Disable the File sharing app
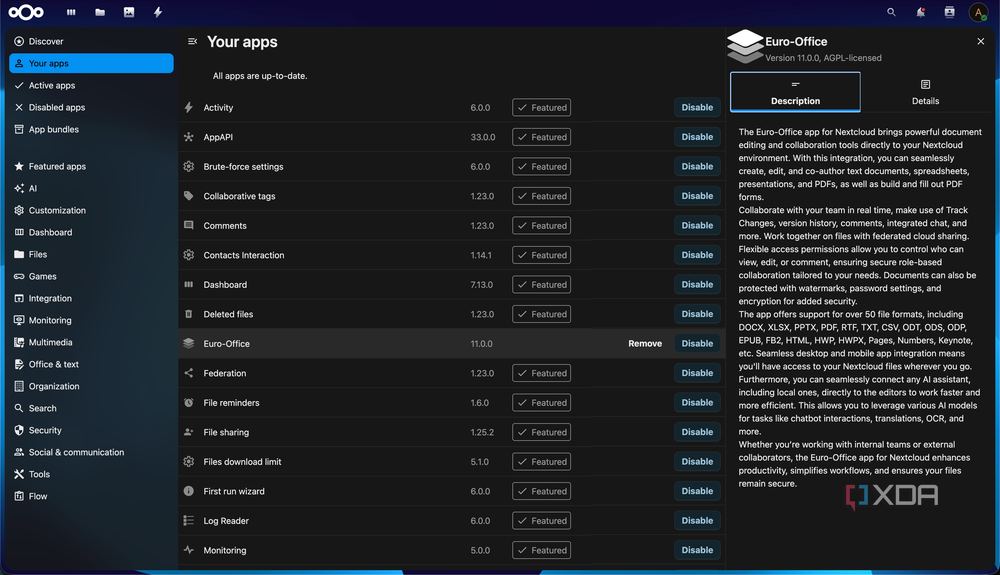 pyautogui.click(x=697, y=432)
